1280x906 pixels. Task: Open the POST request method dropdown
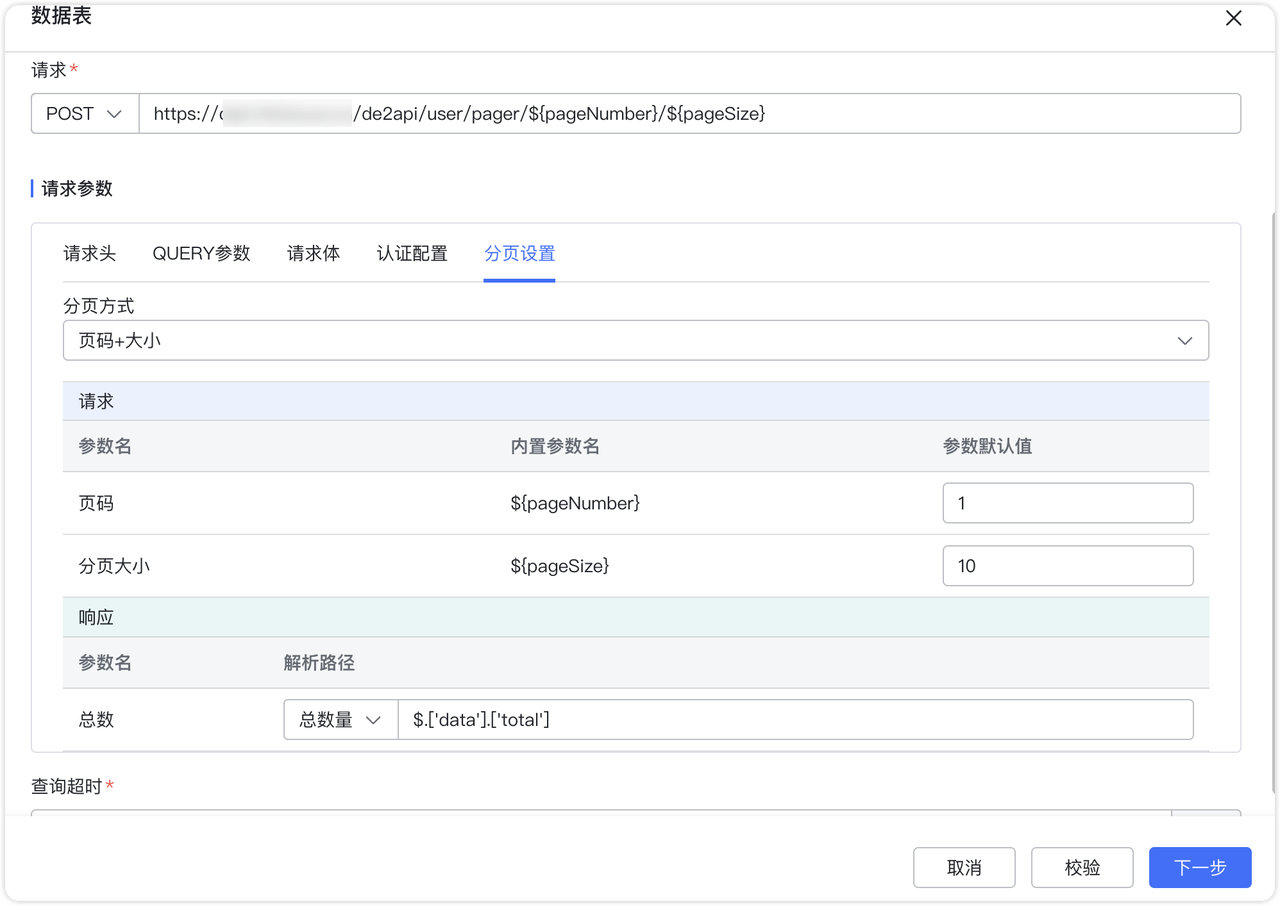click(x=85, y=114)
